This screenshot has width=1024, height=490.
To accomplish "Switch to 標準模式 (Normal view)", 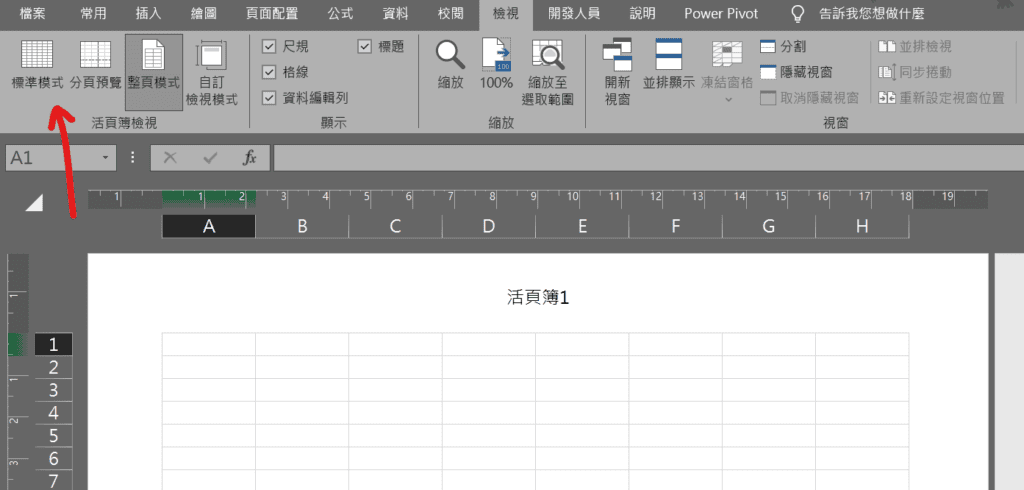I will 37,64.
